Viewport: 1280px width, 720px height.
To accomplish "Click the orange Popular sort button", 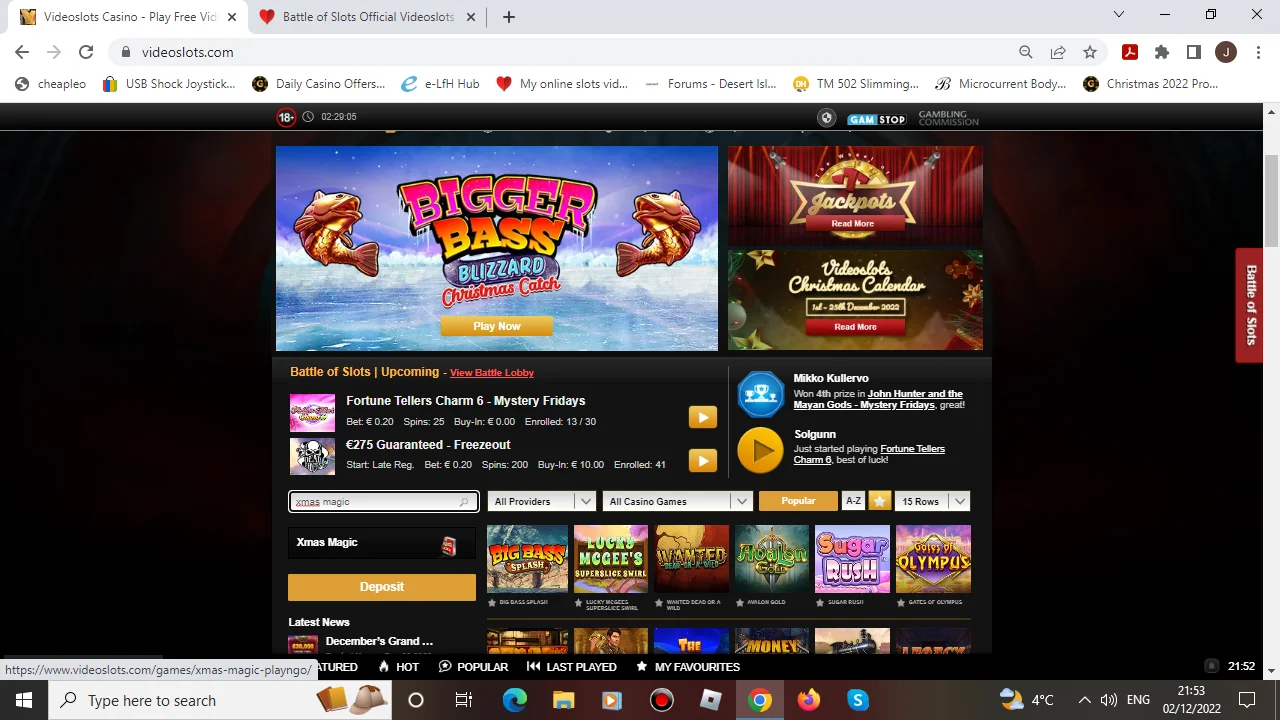I will coord(798,501).
